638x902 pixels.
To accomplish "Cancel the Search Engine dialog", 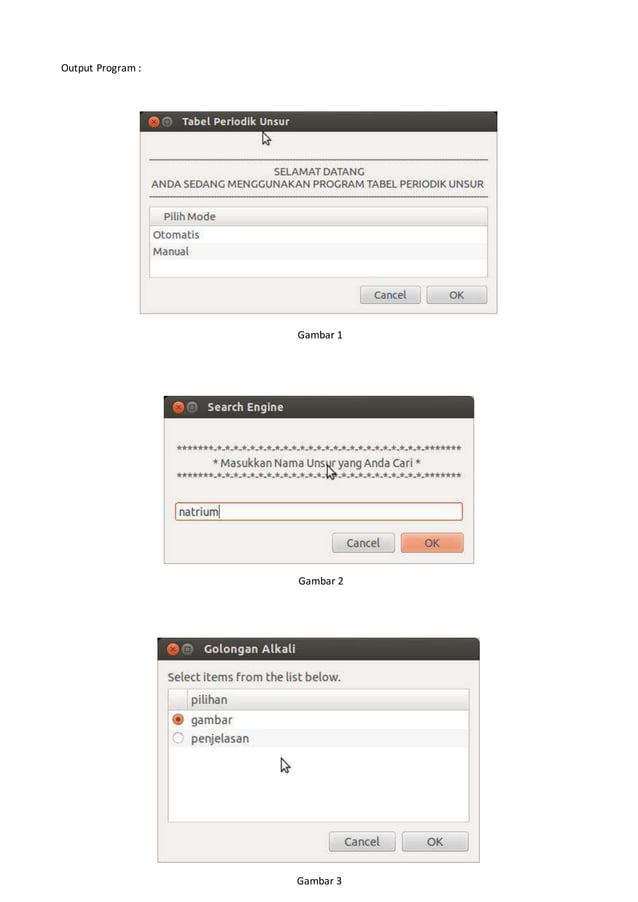I will [x=363, y=543].
